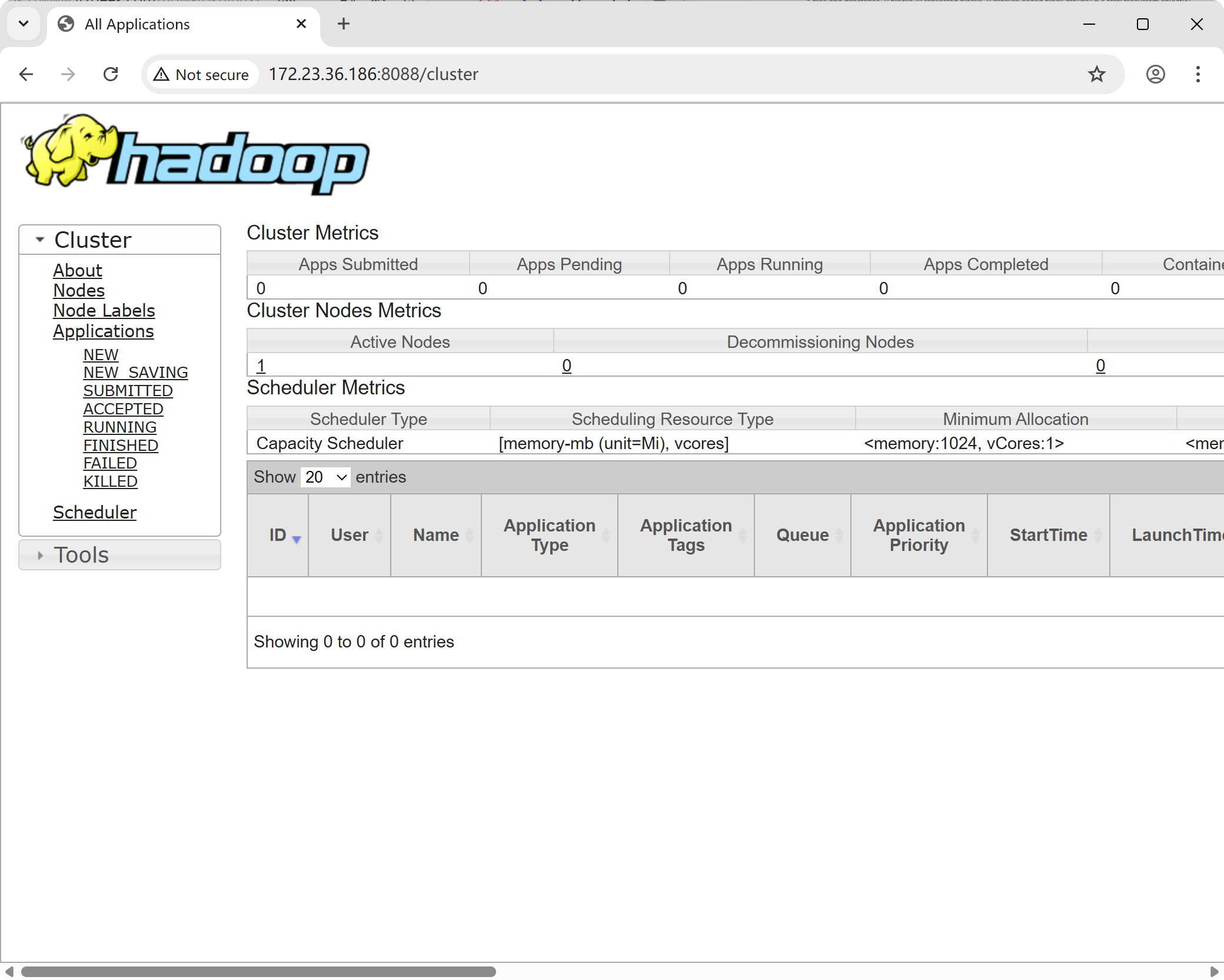Click the Active Nodes count link
Image resolution: width=1224 pixels, height=980 pixels.
tap(261, 365)
